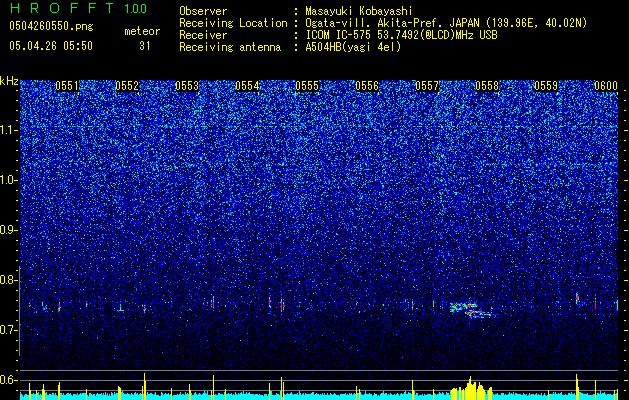629x400 pixels.
Task: Click the A504HB(yagi 4el) antenna text
Action: (353, 47)
